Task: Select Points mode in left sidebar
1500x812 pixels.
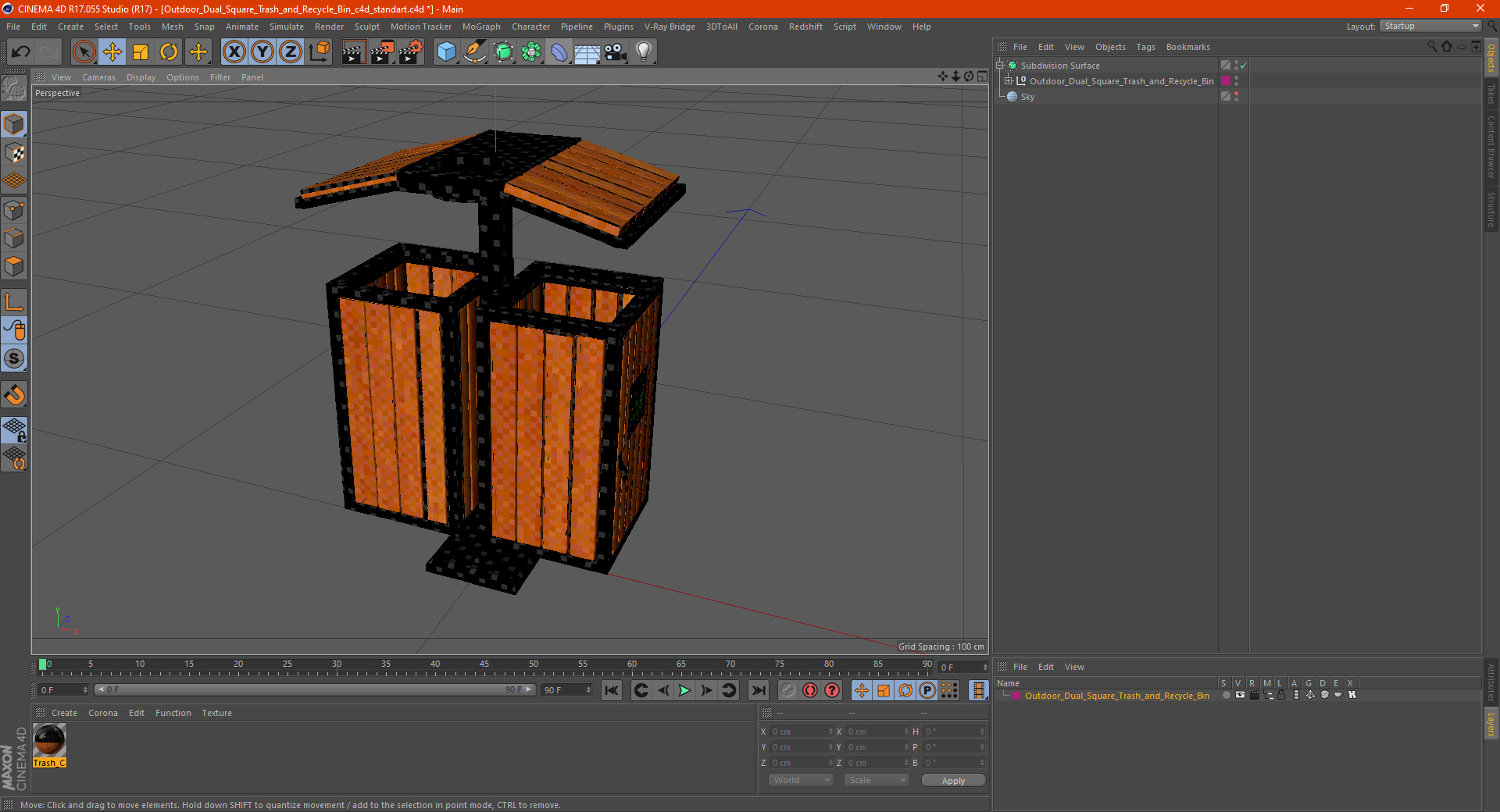Action: 14,210
